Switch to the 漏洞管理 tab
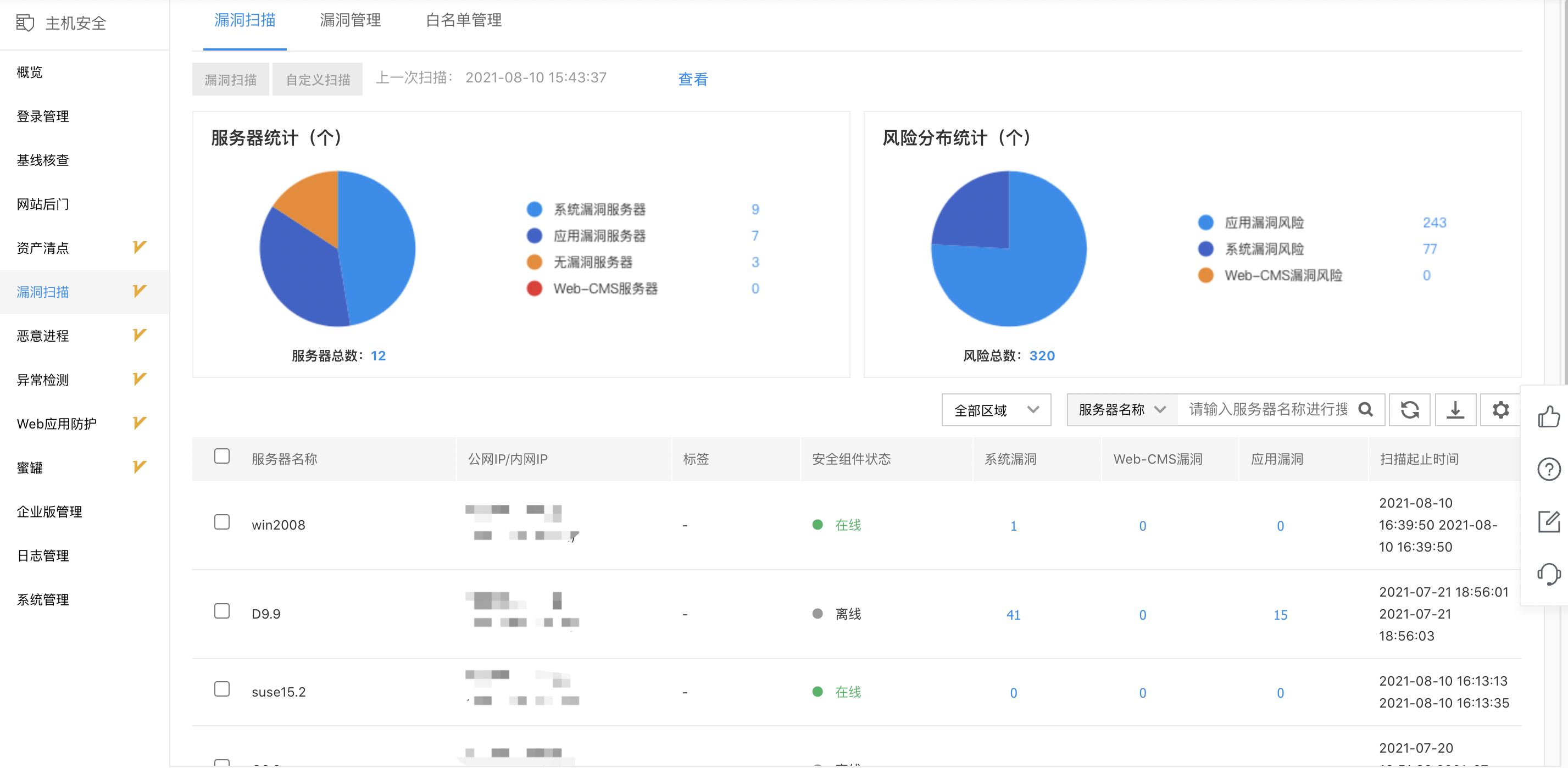 click(x=350, y=21)
